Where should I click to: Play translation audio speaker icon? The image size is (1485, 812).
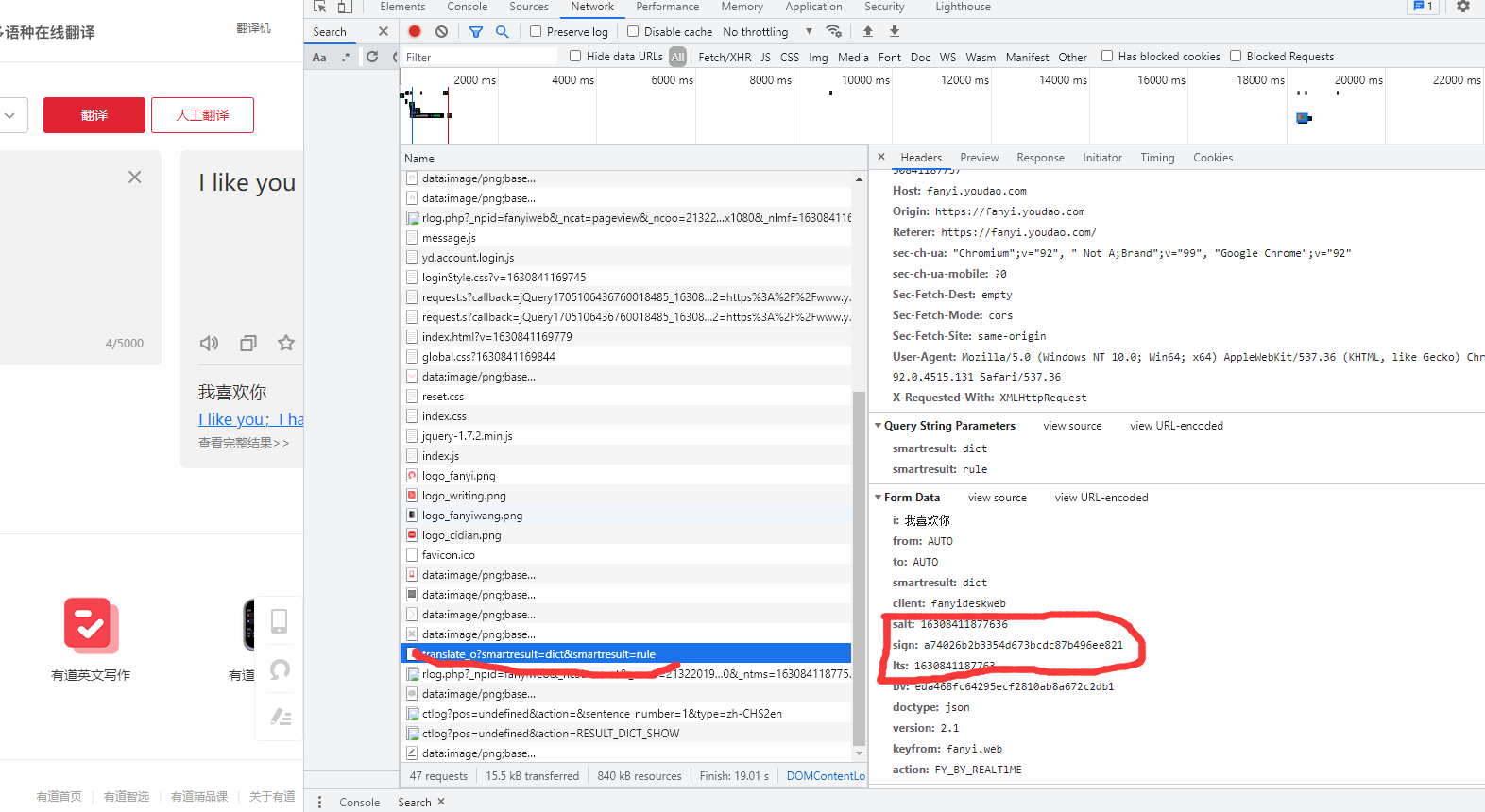(x=209, y=343)
